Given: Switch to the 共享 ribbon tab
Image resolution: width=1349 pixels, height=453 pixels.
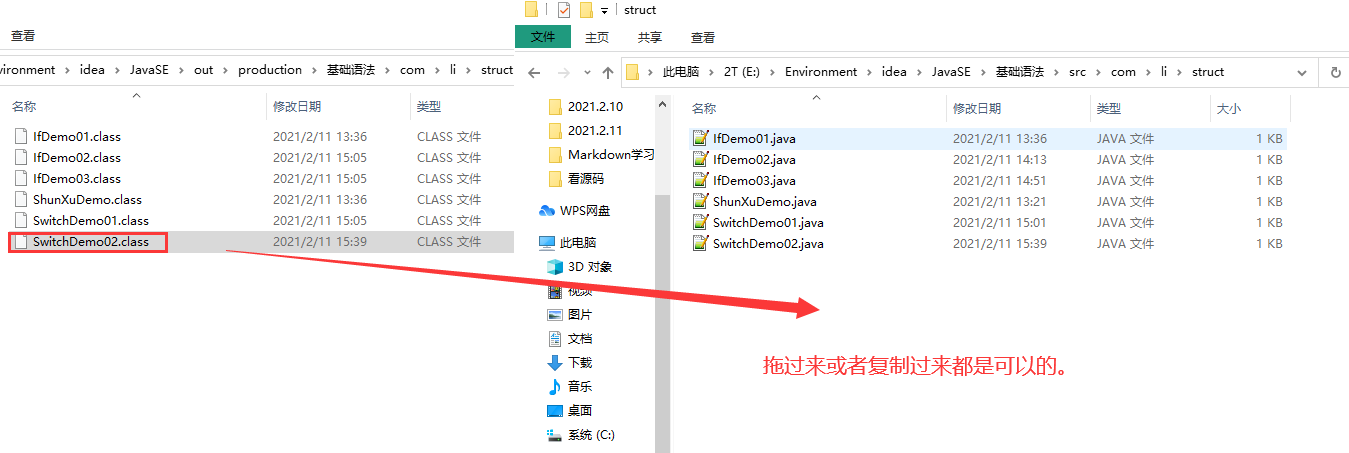Looking at the screenshot, I should tap(650, 37).
